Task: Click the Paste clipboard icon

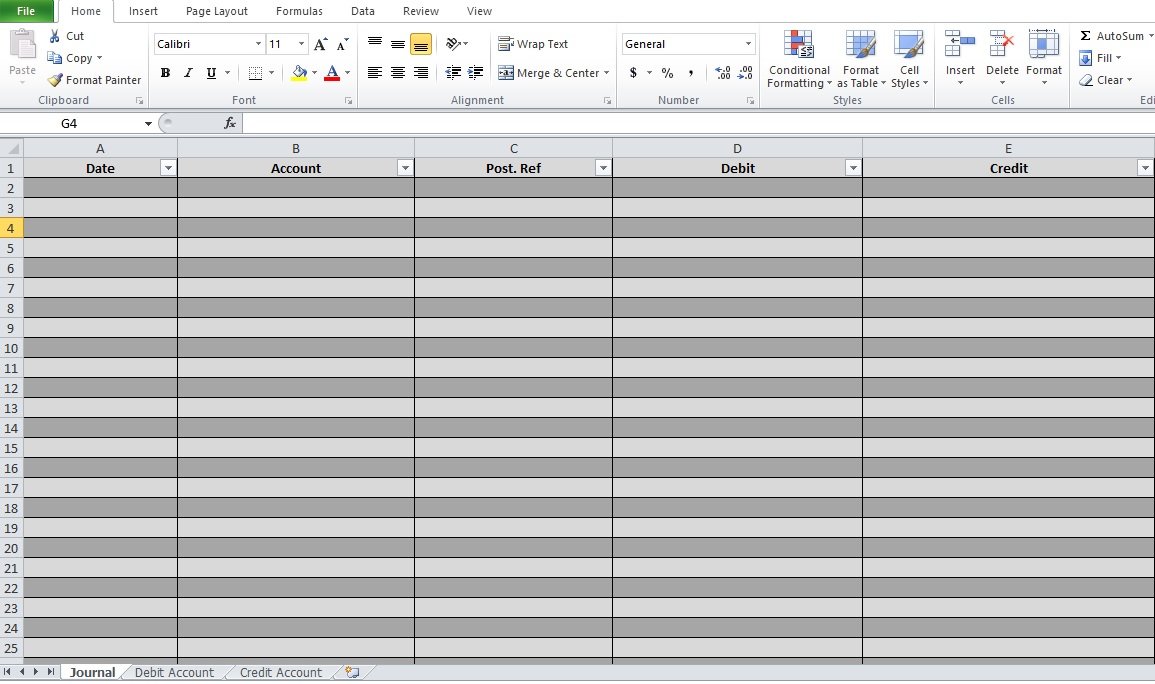Action: [x=22, y=46]
